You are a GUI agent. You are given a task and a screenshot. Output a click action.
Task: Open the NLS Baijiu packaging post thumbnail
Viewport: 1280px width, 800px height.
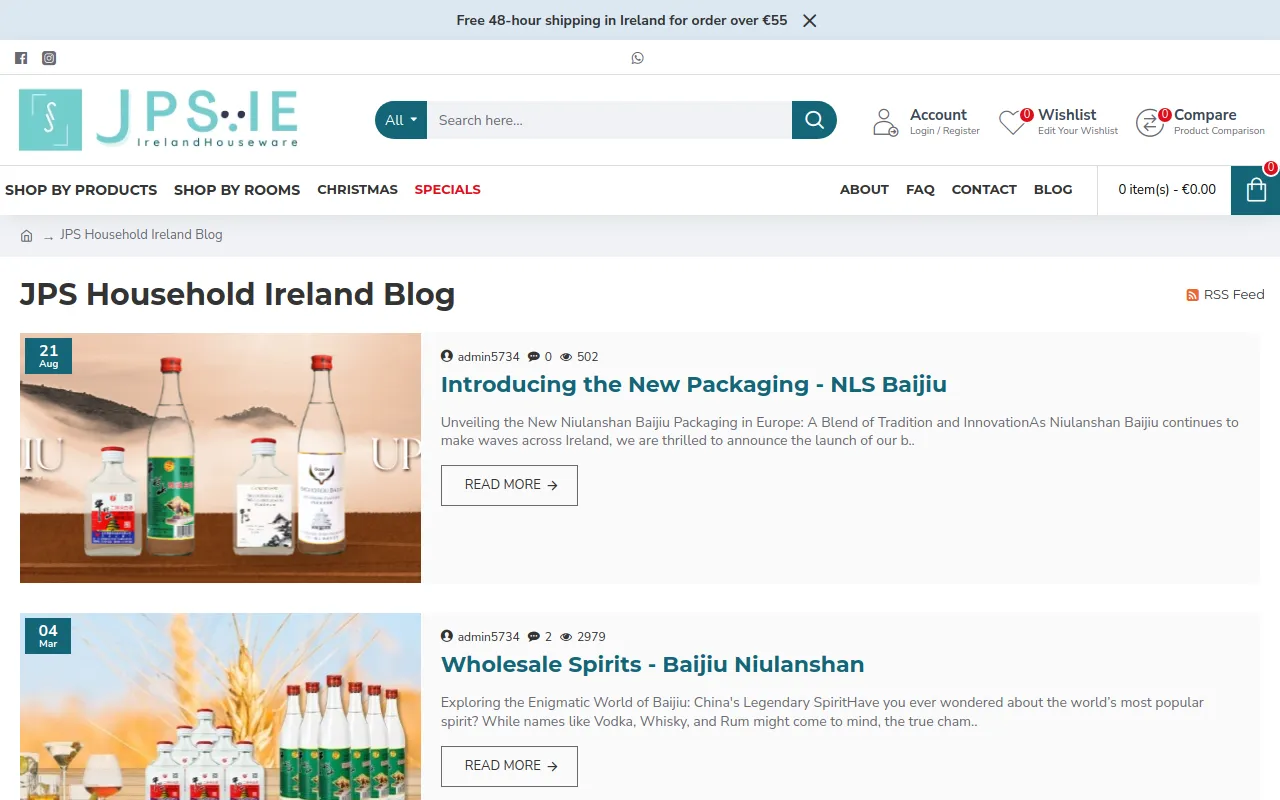click(x=220, y=458)
